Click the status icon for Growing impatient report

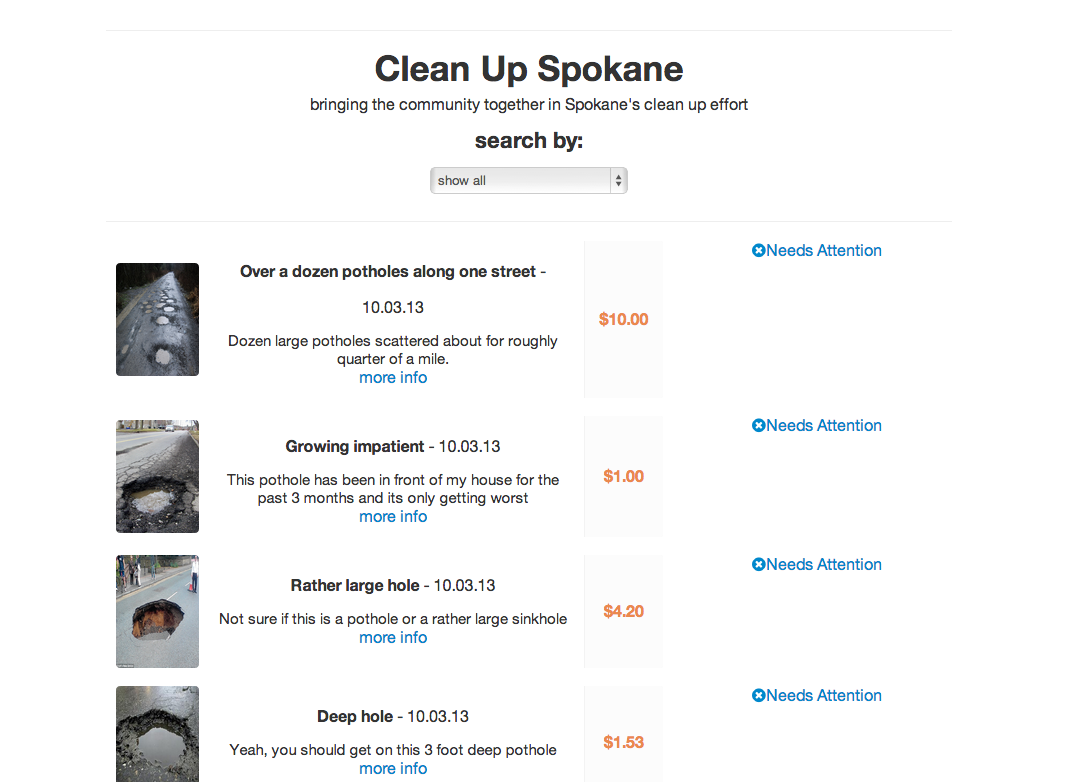pyautogui.click(x=758, y=426)
